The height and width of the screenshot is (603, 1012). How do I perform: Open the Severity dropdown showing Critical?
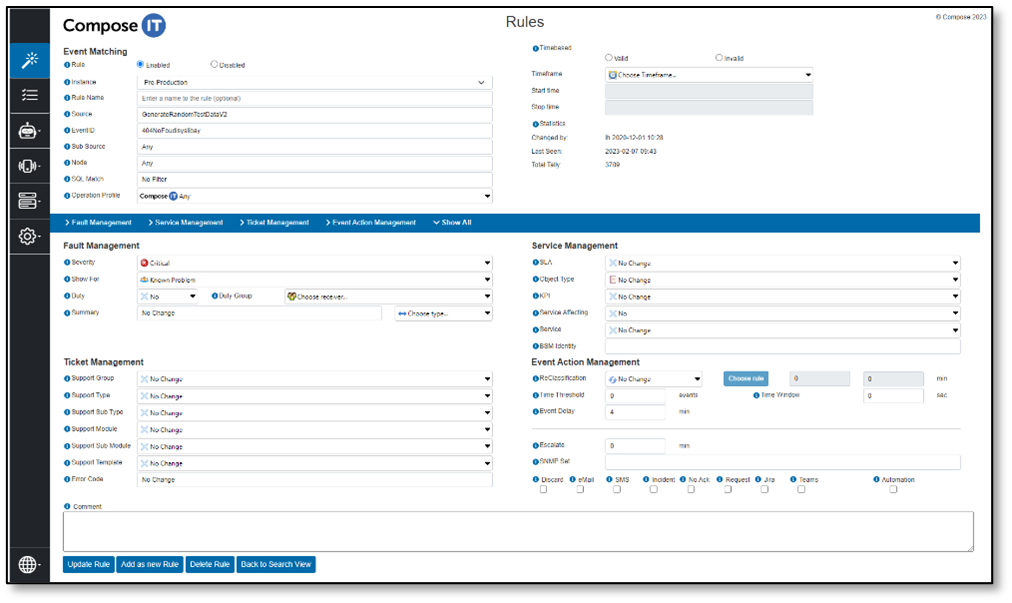[x=314, y=263]
